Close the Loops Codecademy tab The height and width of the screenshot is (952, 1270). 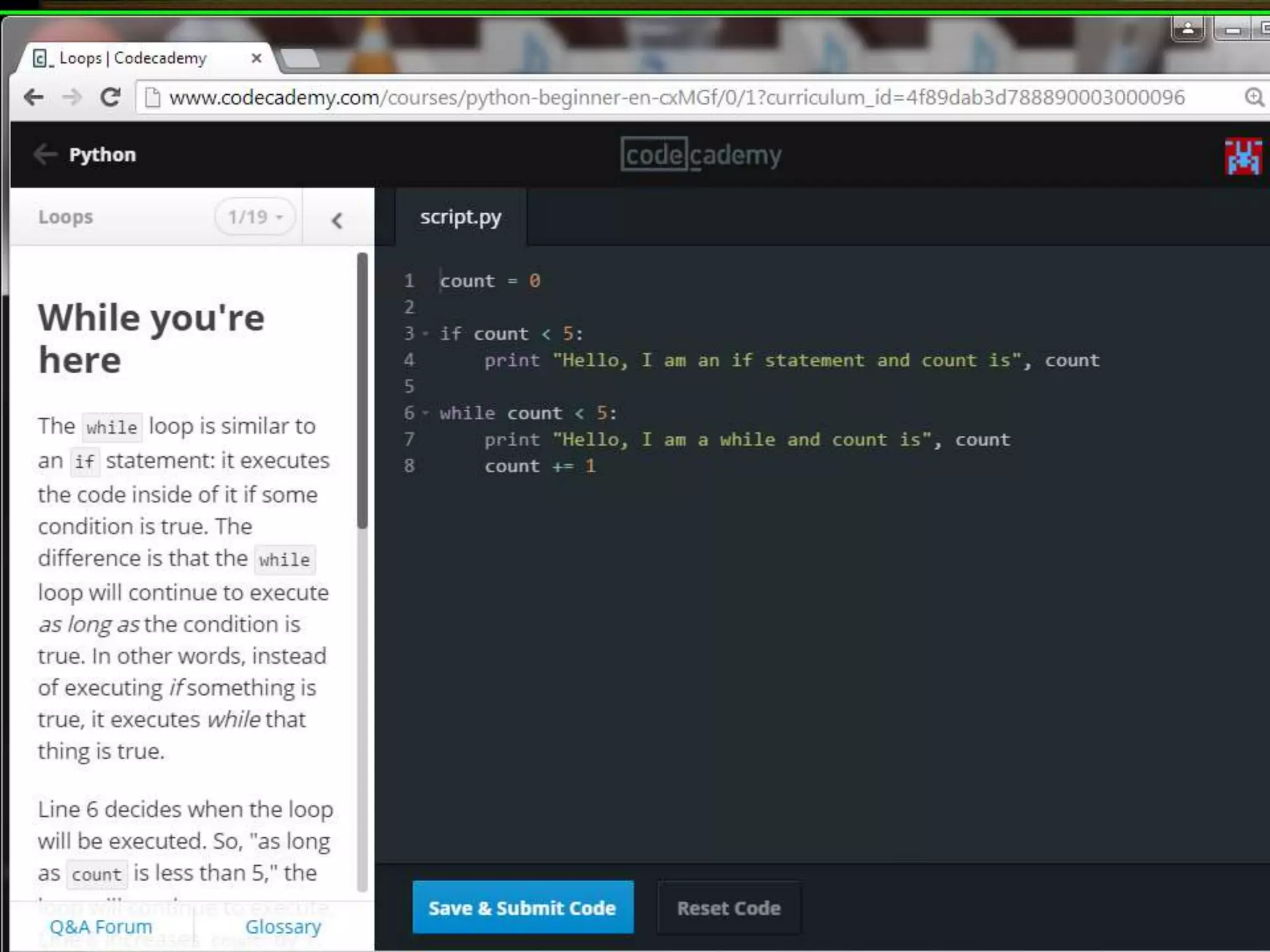(256, 58)
